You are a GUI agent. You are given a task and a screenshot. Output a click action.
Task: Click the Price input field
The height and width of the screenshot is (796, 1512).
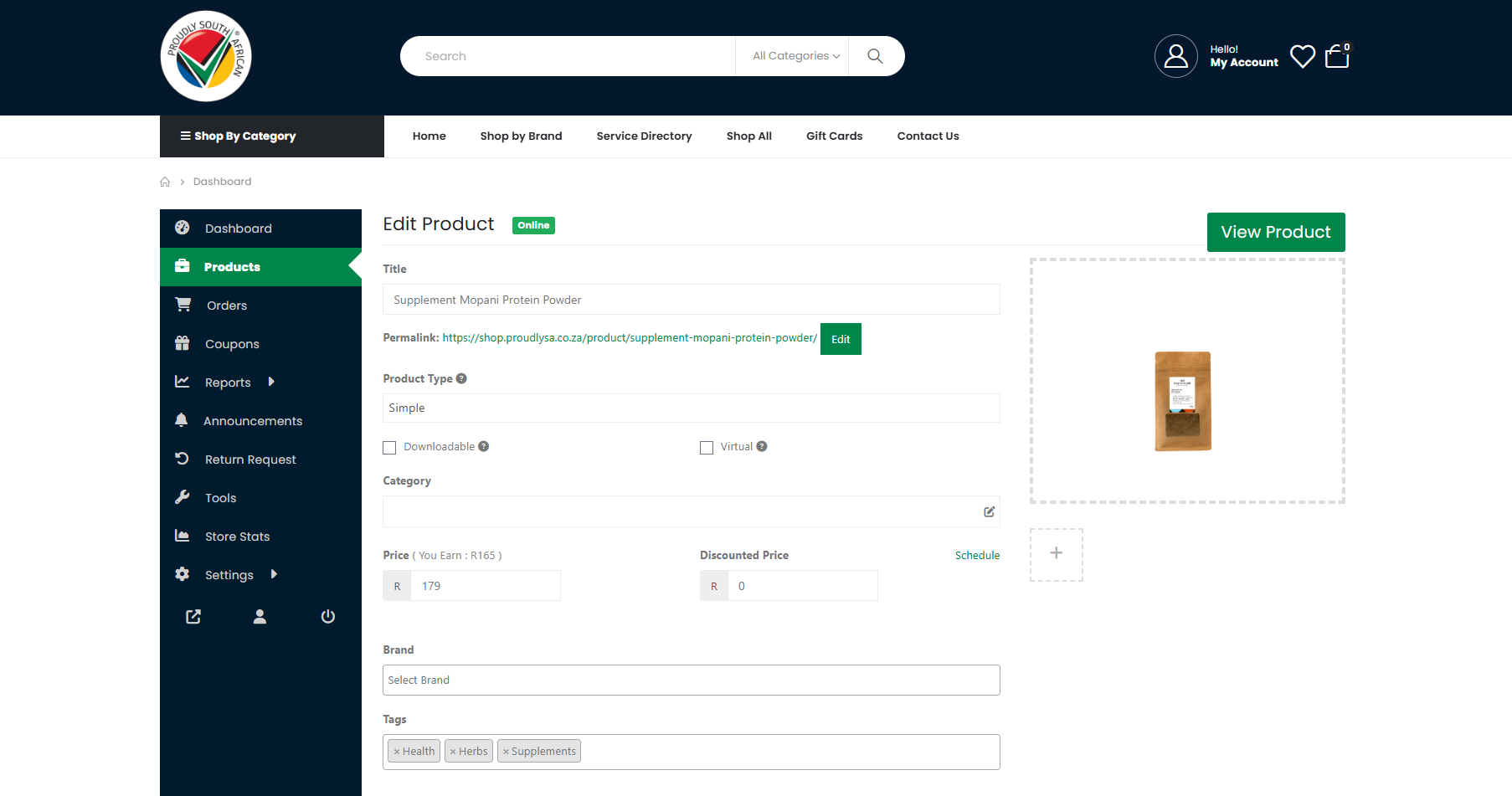coord(486,586)
